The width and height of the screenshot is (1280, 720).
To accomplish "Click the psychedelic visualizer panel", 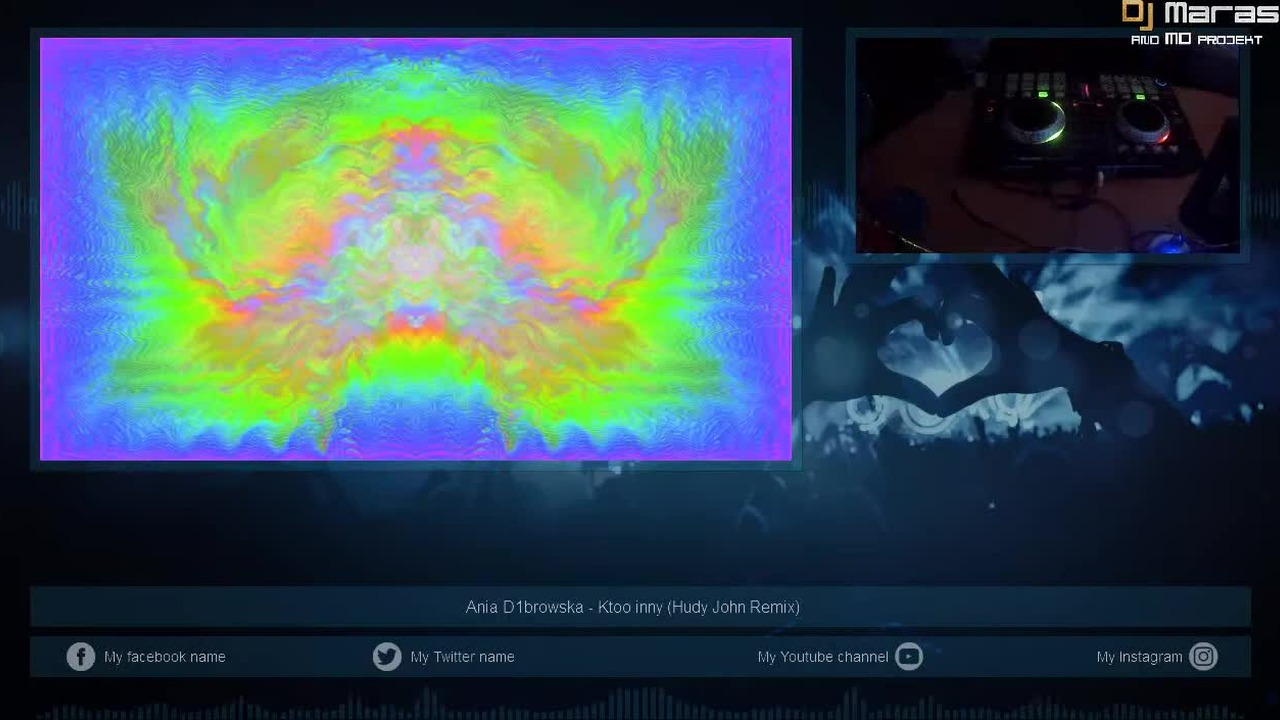I will [x=416, y=249].
